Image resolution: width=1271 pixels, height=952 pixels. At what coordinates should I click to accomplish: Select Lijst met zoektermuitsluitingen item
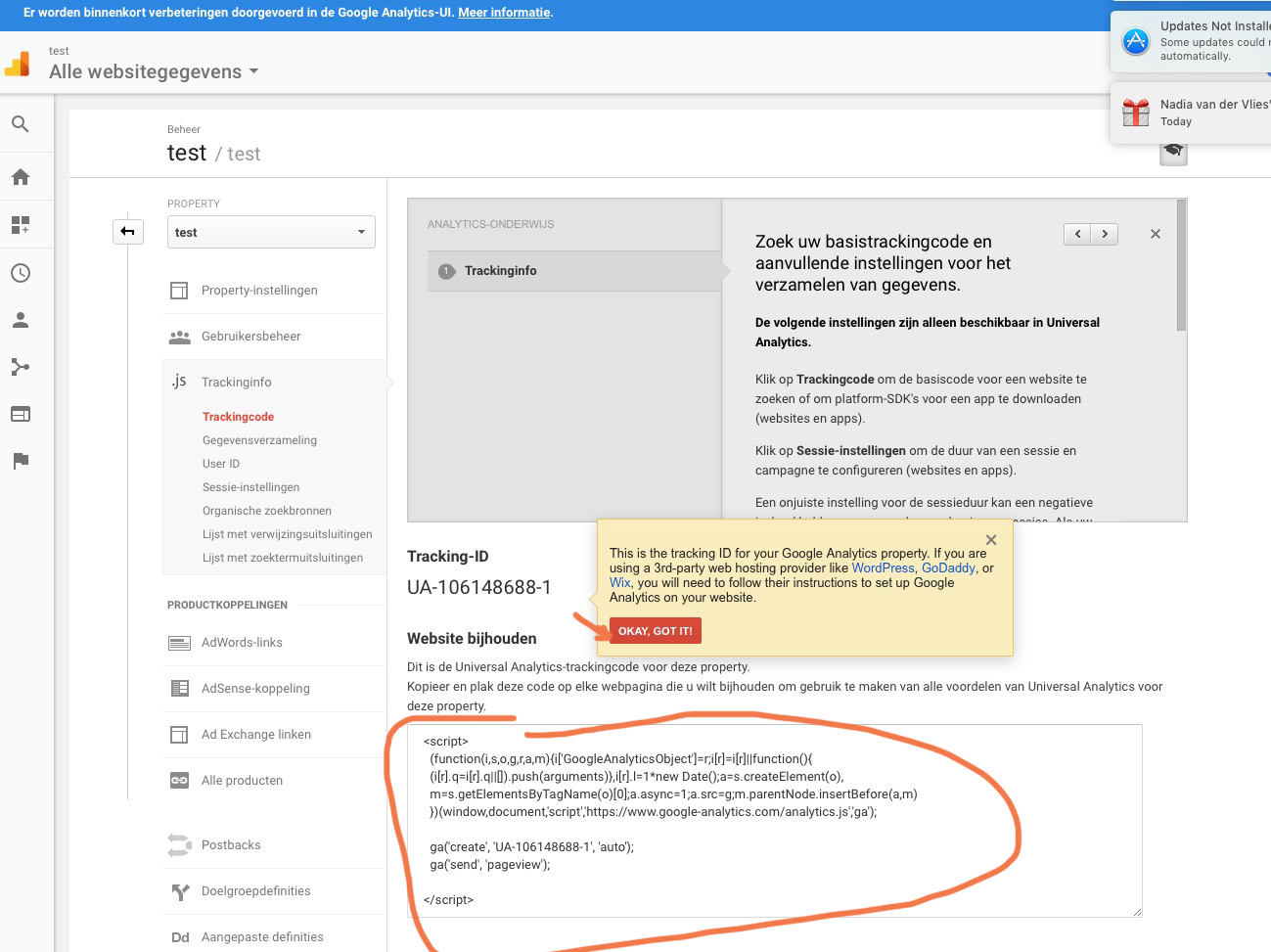[x=283, y=558]
